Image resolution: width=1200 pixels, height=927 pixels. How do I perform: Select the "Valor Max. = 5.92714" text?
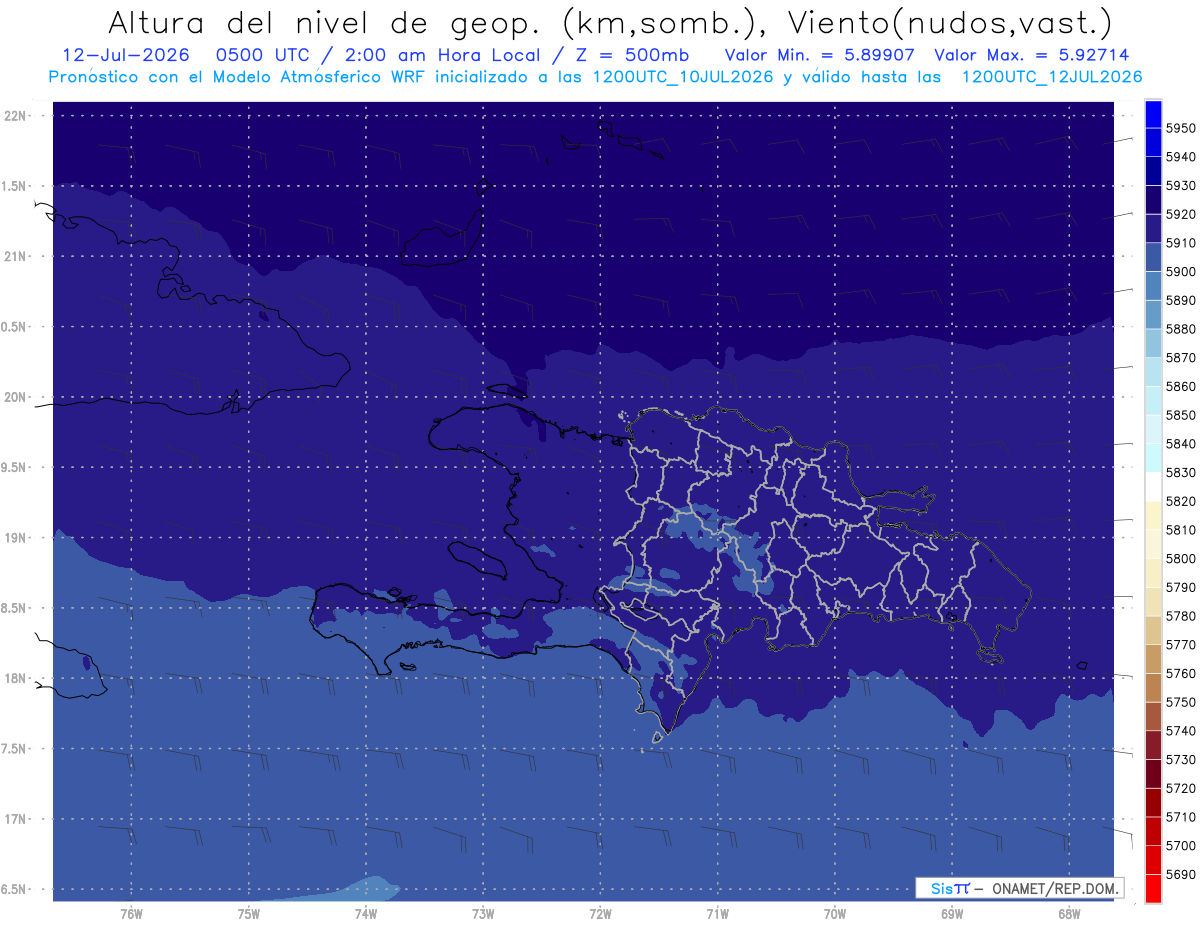[1033, 55]
